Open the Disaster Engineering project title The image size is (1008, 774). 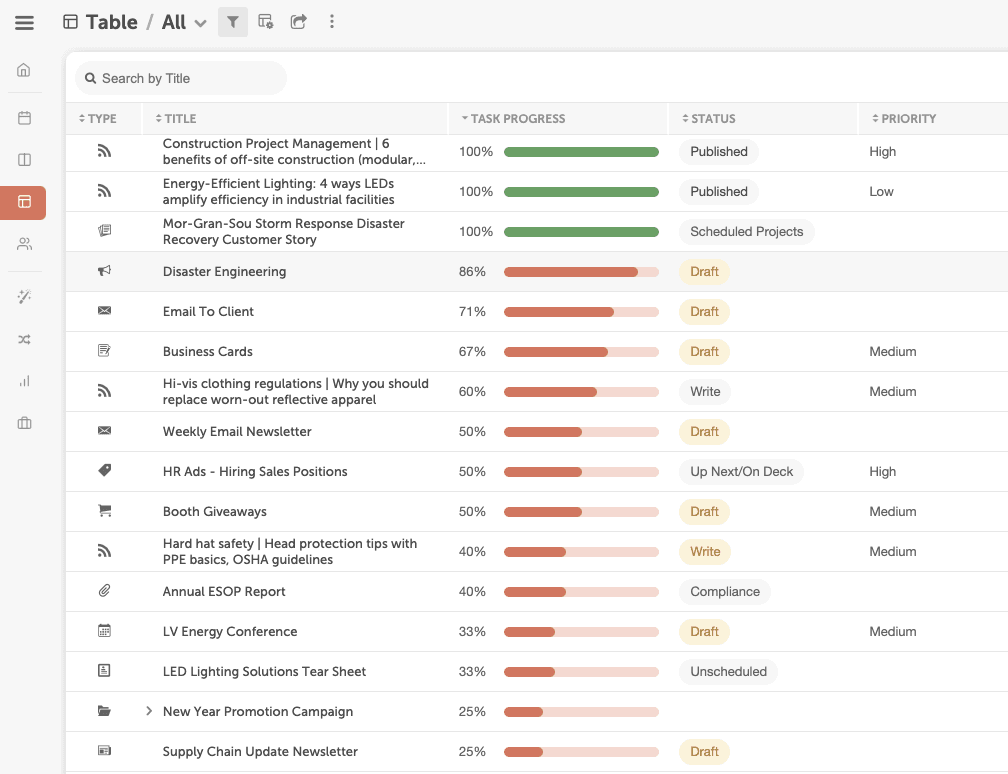224,272
